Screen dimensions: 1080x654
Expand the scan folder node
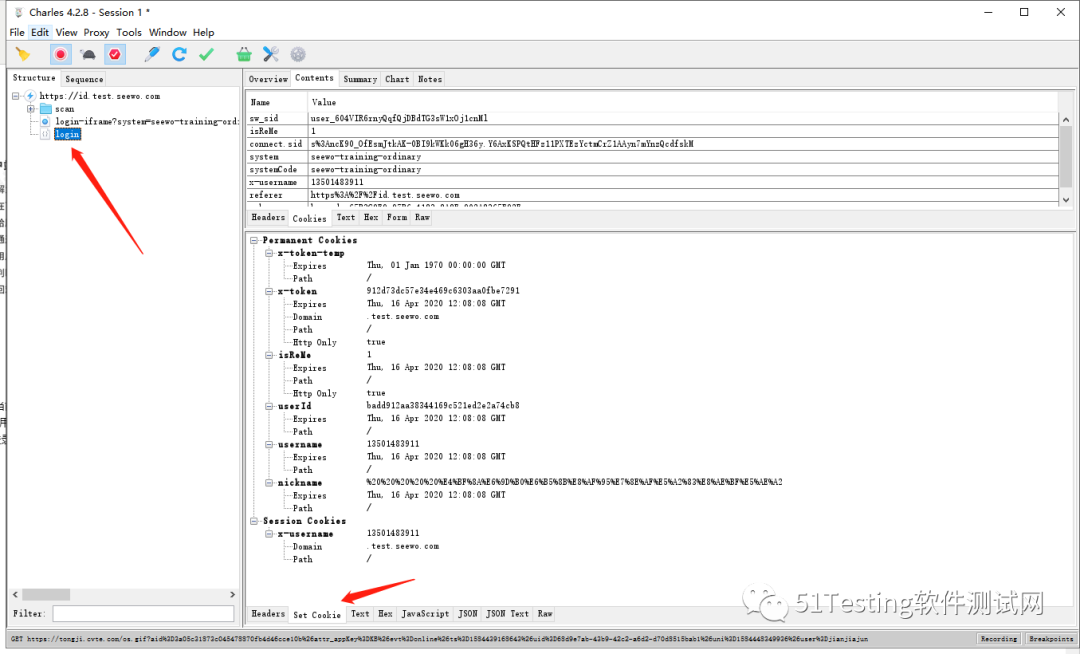coord(30,109)
